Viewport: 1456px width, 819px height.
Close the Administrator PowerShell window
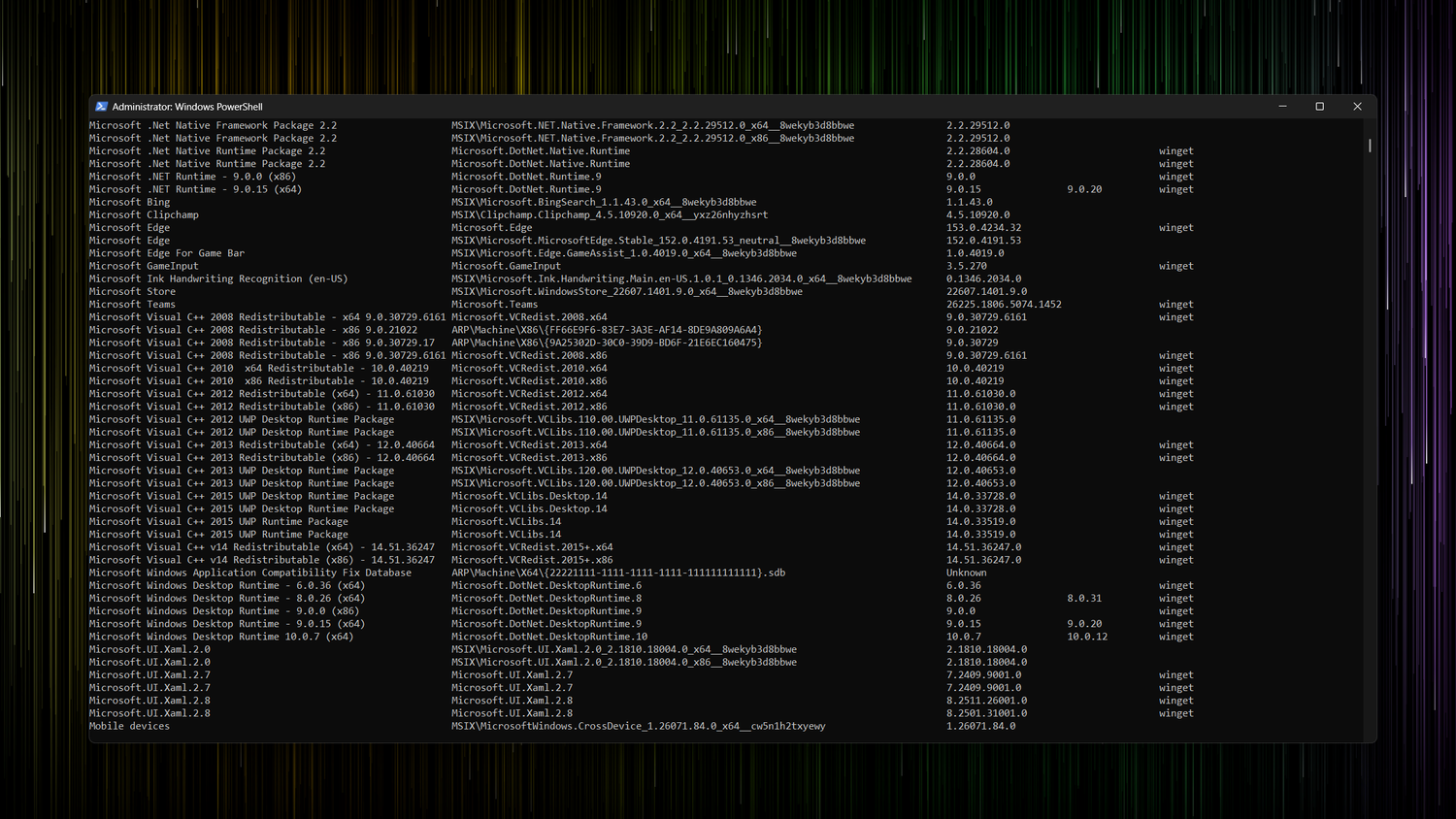click(x=1357, y=107)
